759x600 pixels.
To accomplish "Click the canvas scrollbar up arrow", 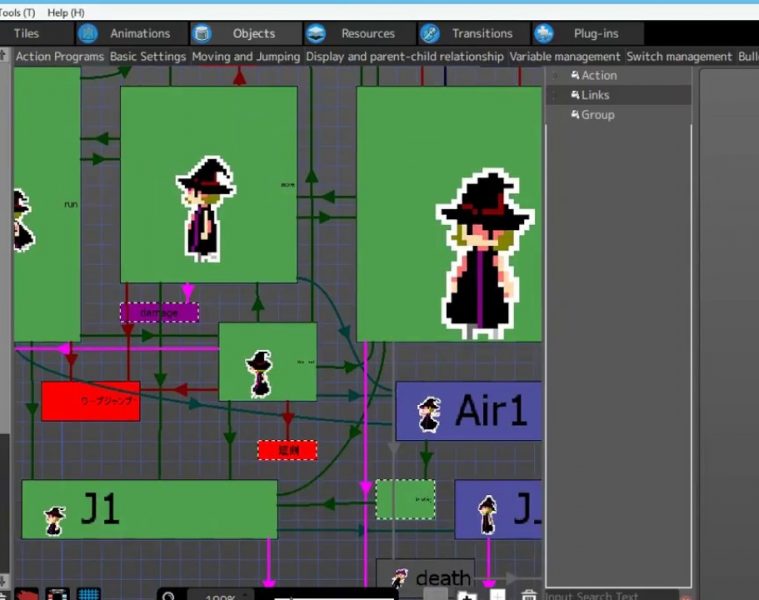I will pos(3,55).
